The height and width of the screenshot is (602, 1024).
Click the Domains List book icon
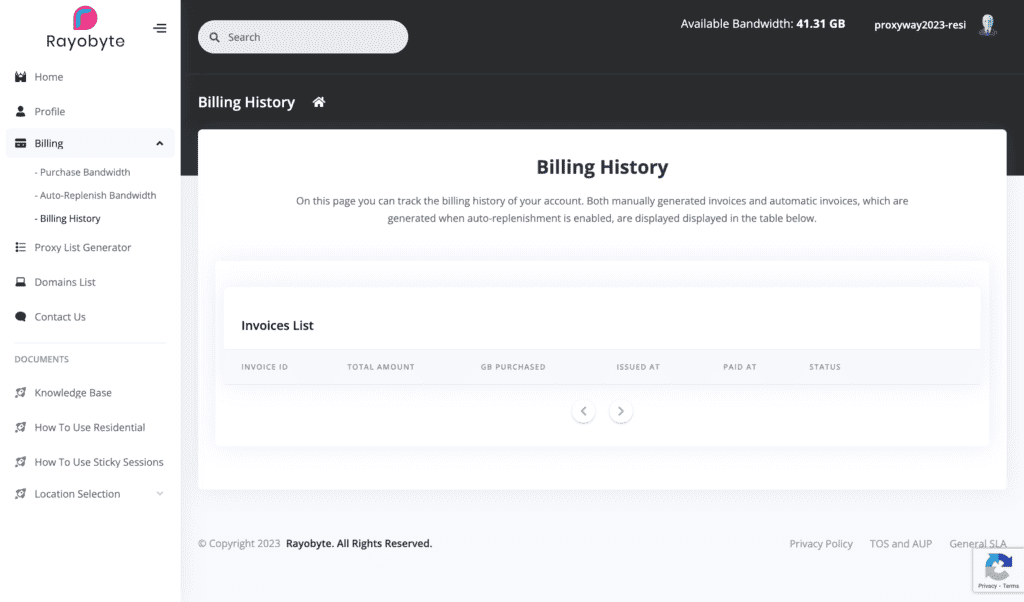(x=20, y=282)
